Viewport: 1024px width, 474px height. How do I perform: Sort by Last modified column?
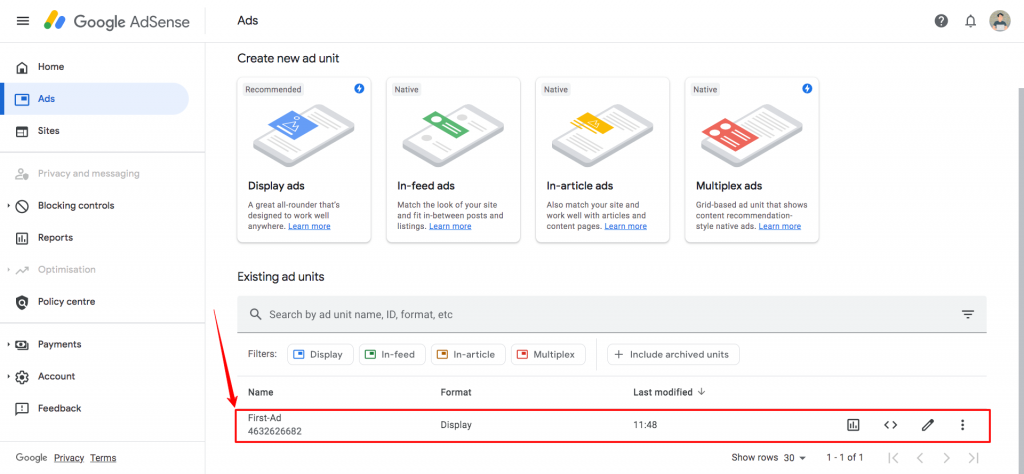click(669, 392)
